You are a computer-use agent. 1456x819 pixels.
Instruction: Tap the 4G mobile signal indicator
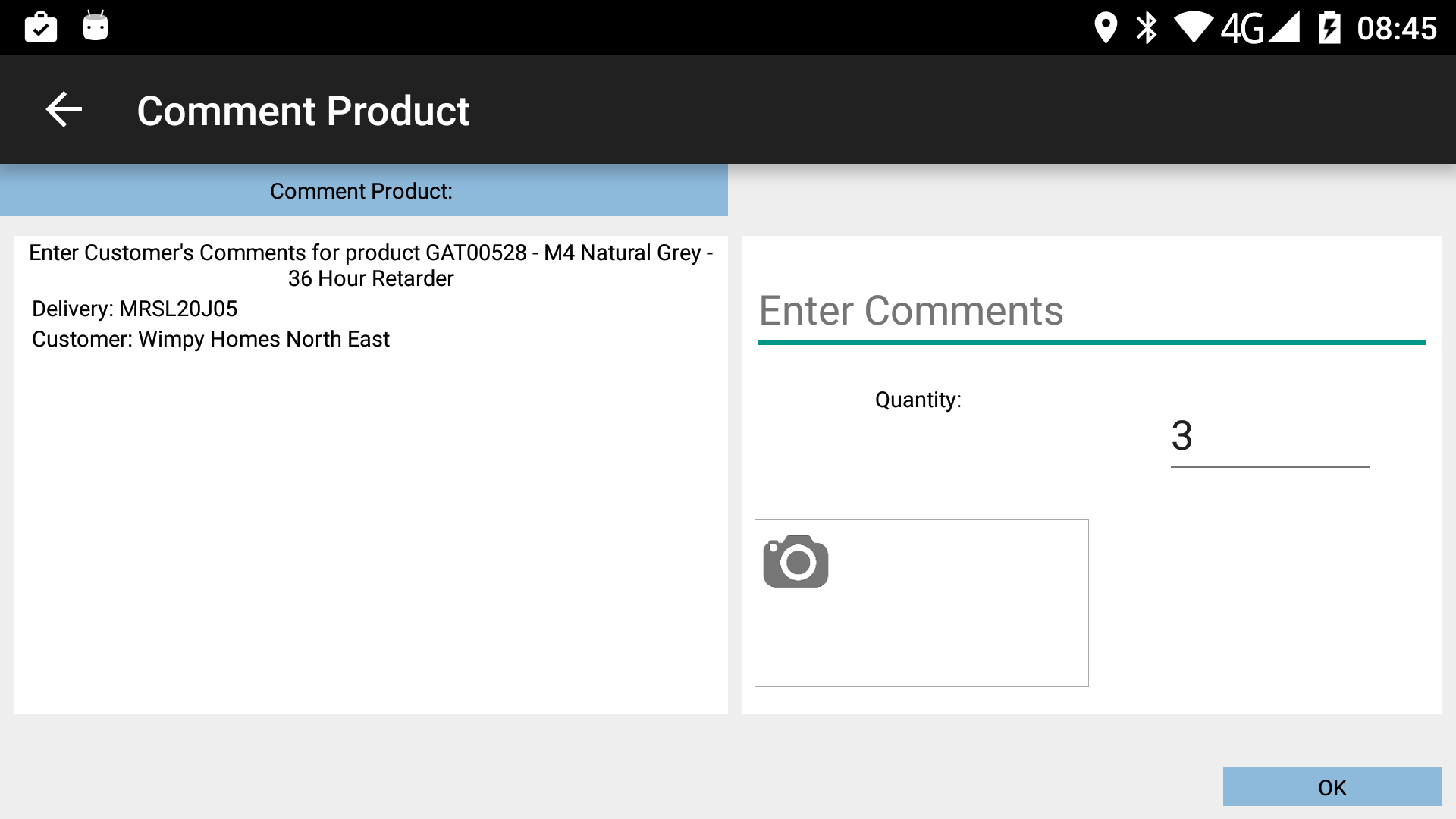pyautogui.click(x=1260, y=28)
